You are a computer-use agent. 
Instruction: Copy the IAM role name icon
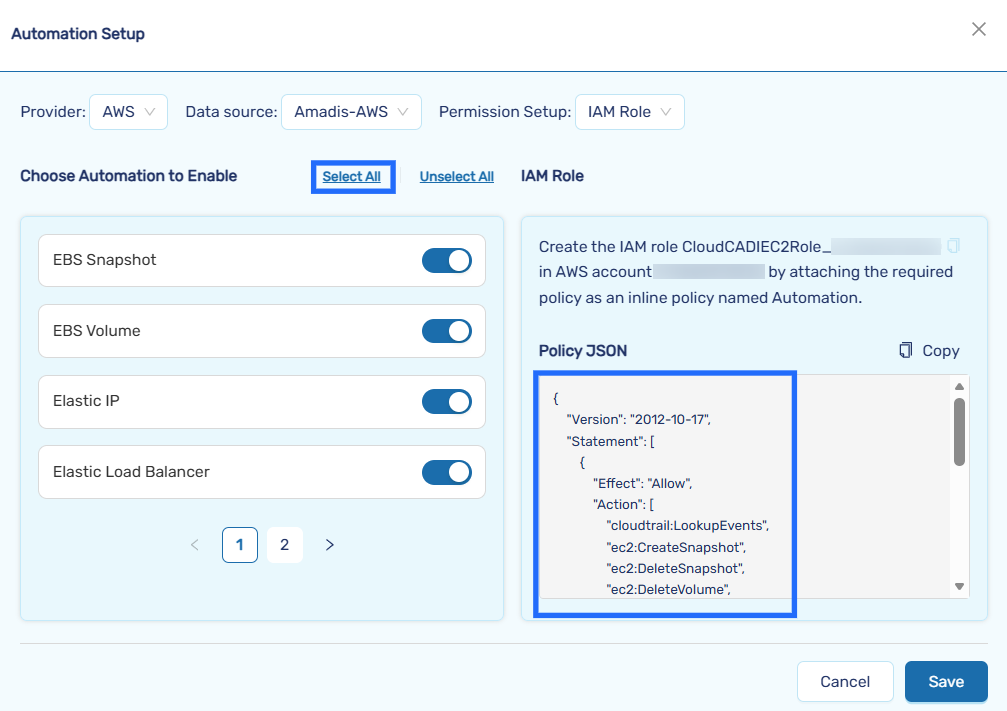[x=953, y=245]
